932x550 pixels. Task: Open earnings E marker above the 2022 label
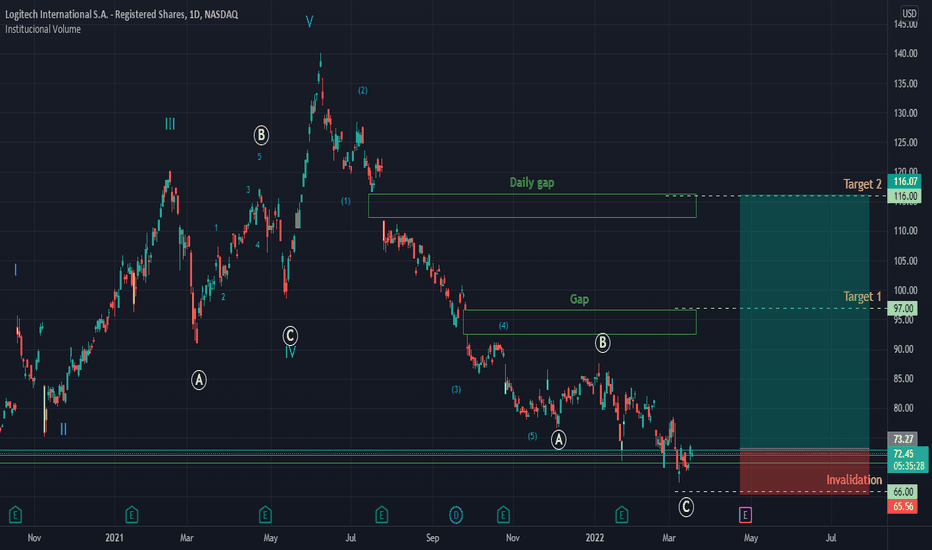[622, 515]
